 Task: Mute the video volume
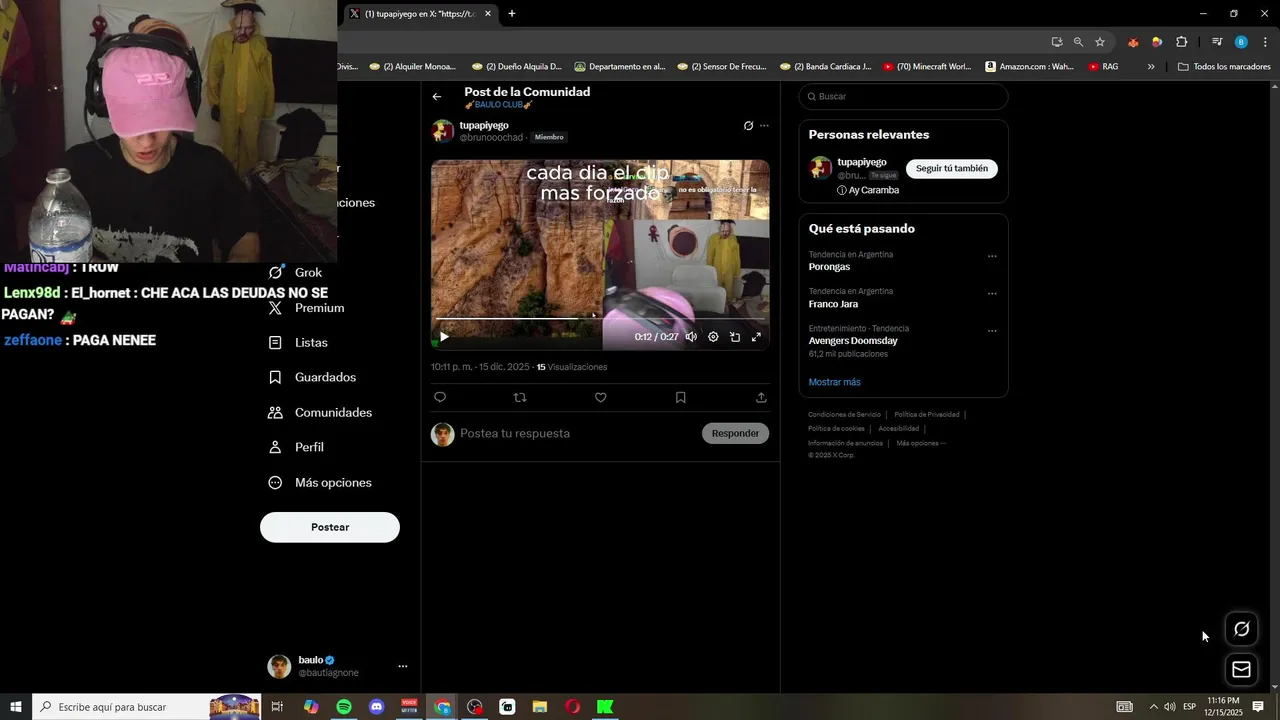click(691, 337)
